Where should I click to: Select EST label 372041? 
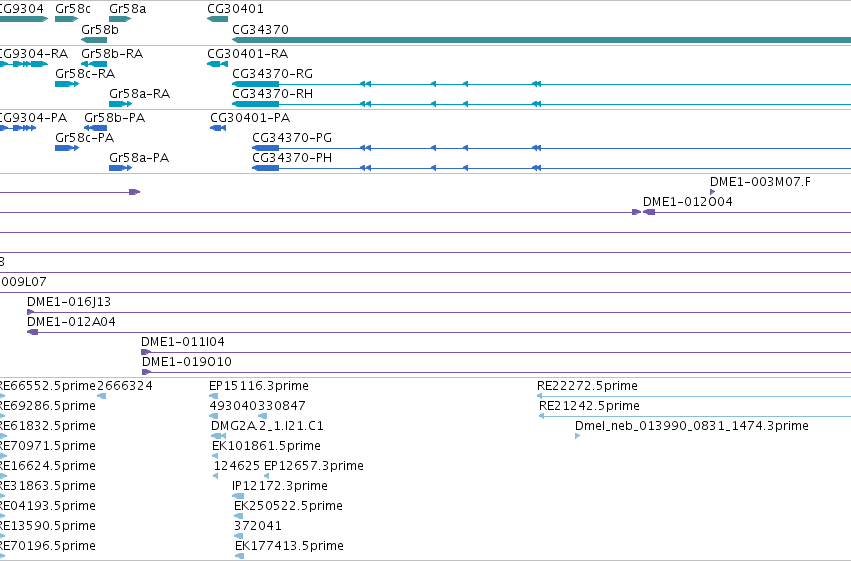258,526
